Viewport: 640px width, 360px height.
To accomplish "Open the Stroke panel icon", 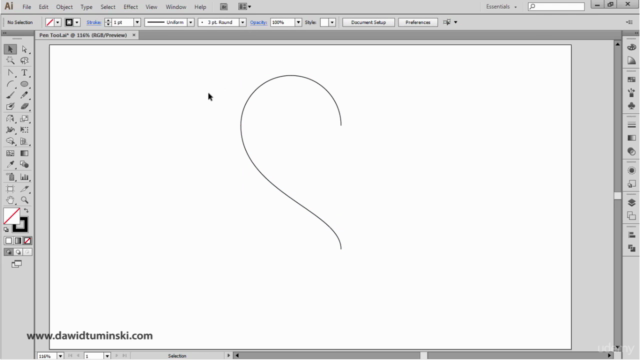I will point(631,125).
